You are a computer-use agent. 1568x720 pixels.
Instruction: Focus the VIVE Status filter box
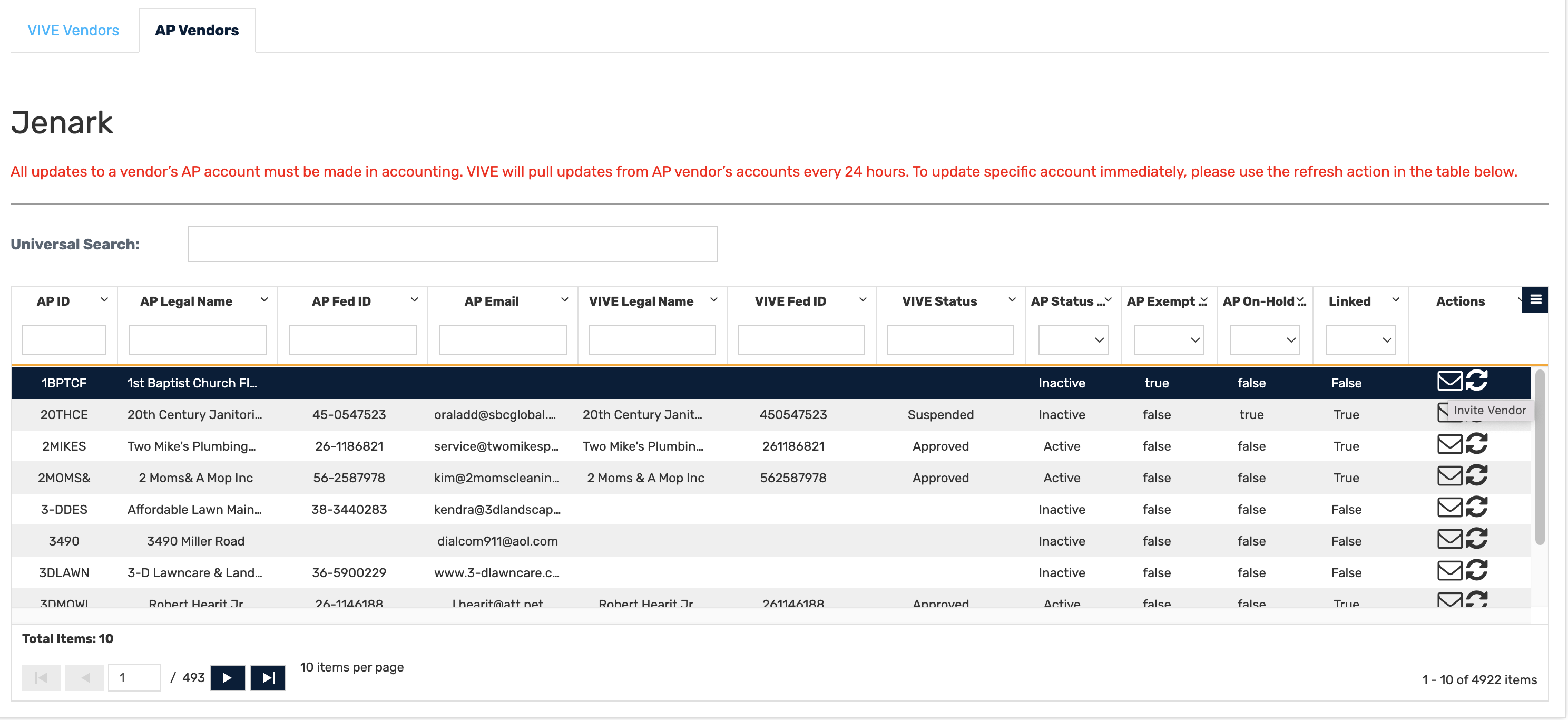[x=950, y=340]
